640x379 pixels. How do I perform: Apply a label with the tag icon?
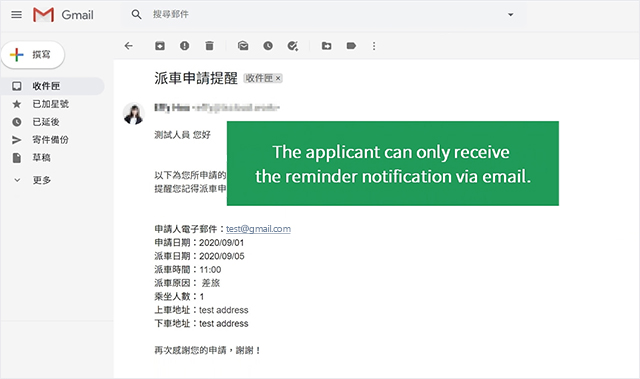(x=351, y=46)
